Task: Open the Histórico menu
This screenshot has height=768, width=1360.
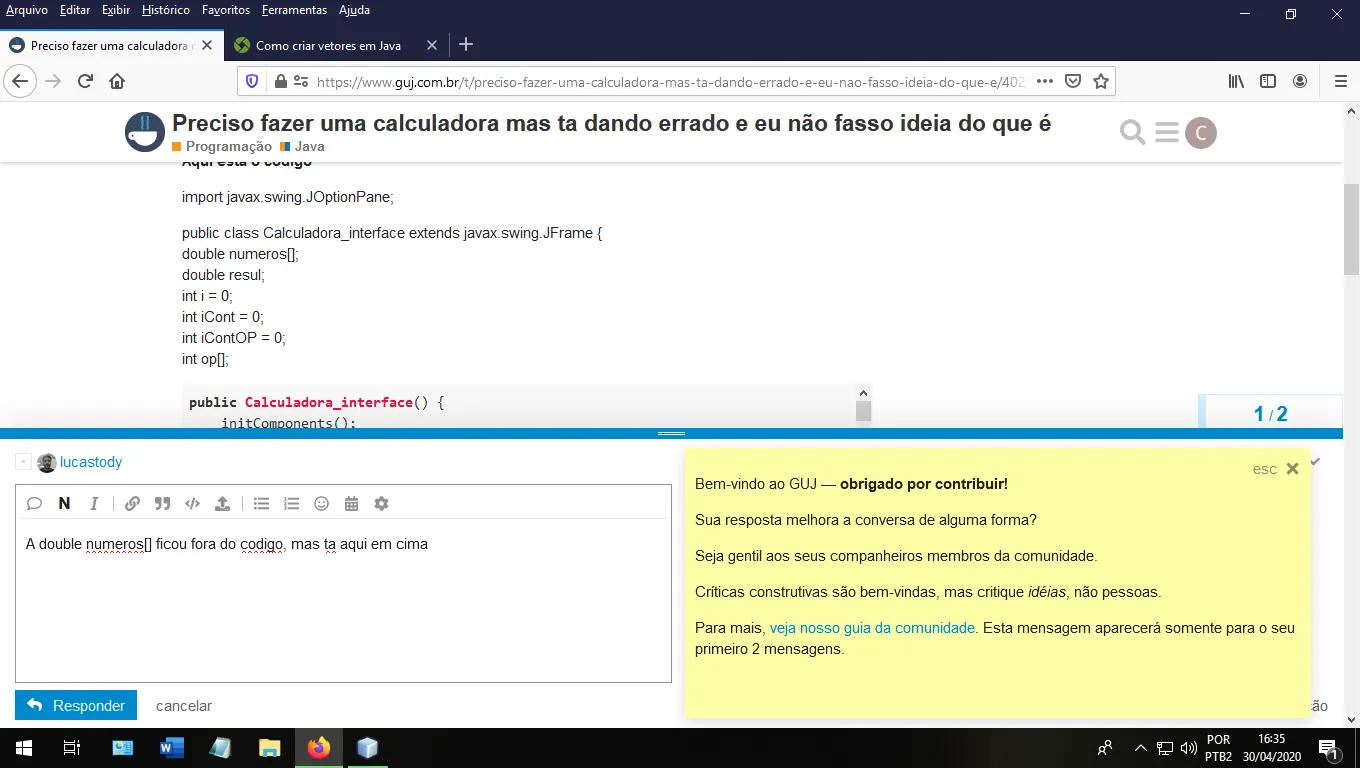Action: tap(166, 10)
